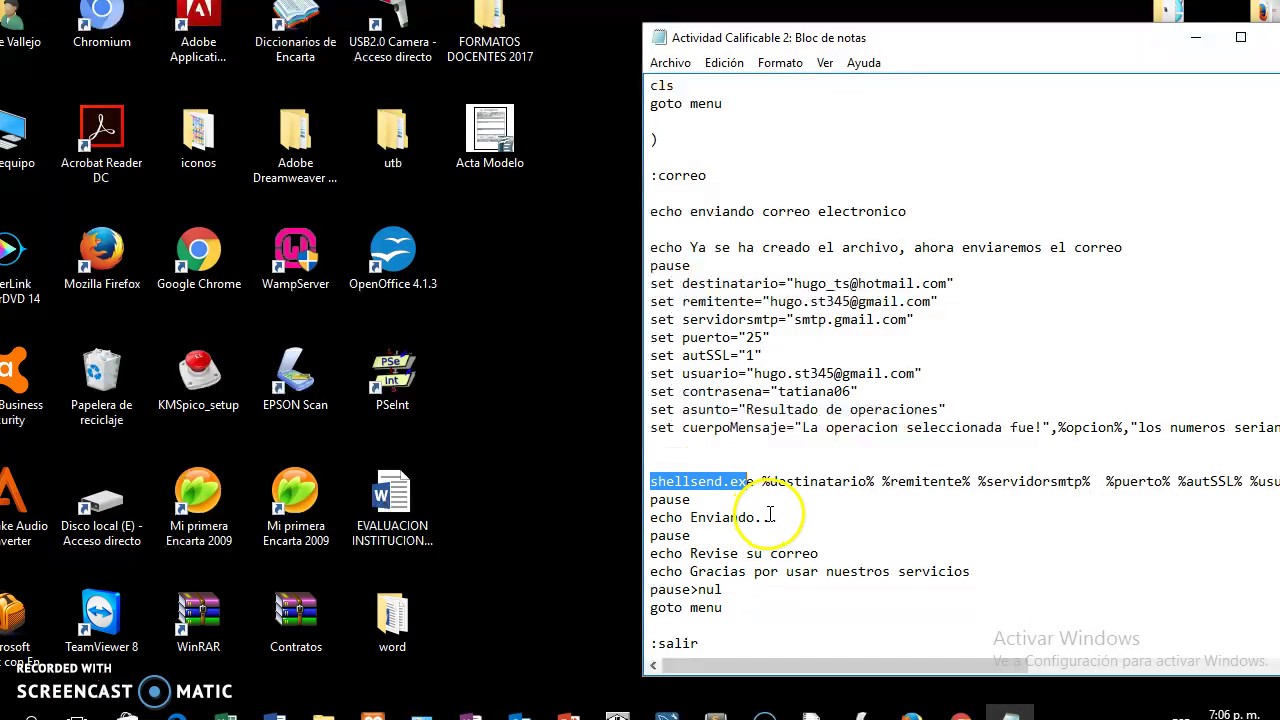Click the "pause>nul" line

tap(686, 589)
